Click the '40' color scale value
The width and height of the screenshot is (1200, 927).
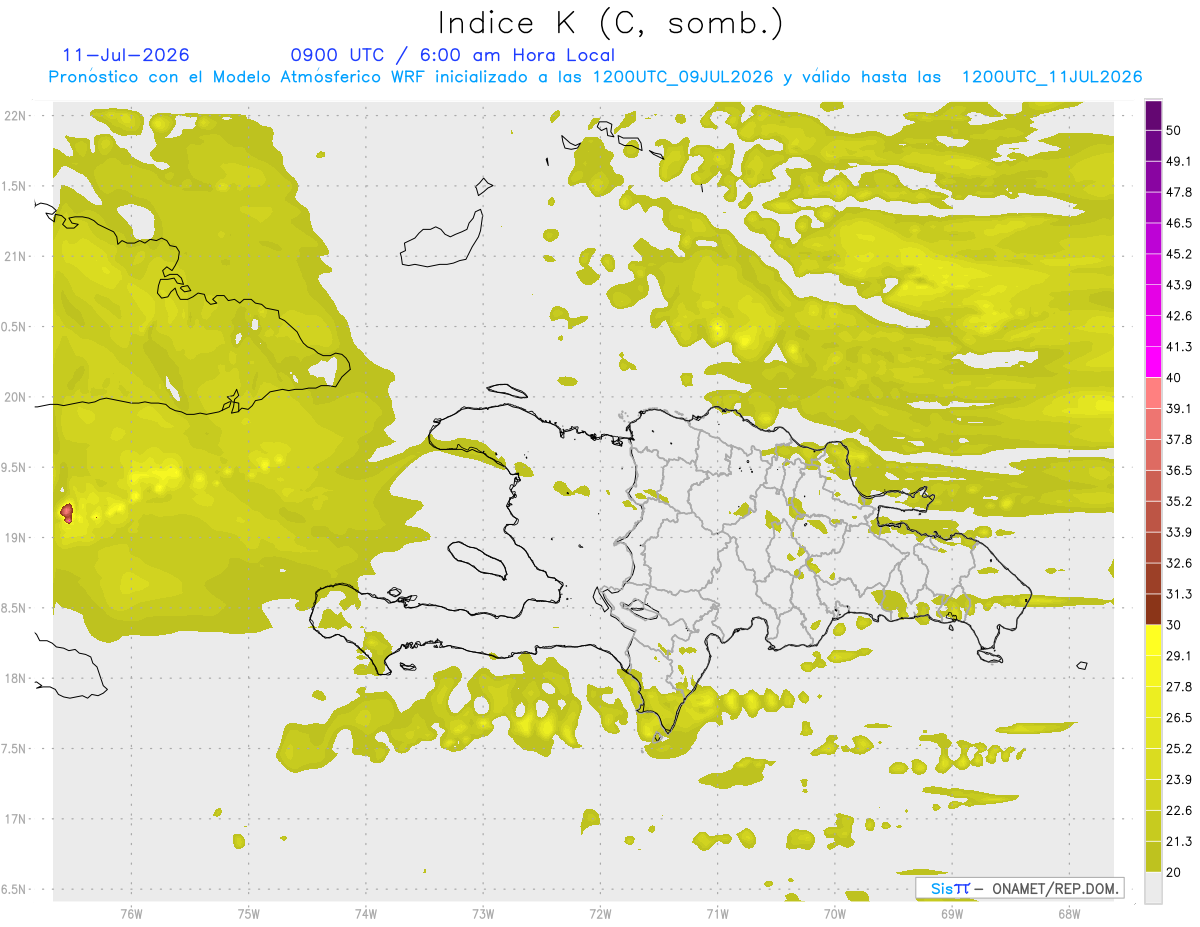pos(1174,378)
